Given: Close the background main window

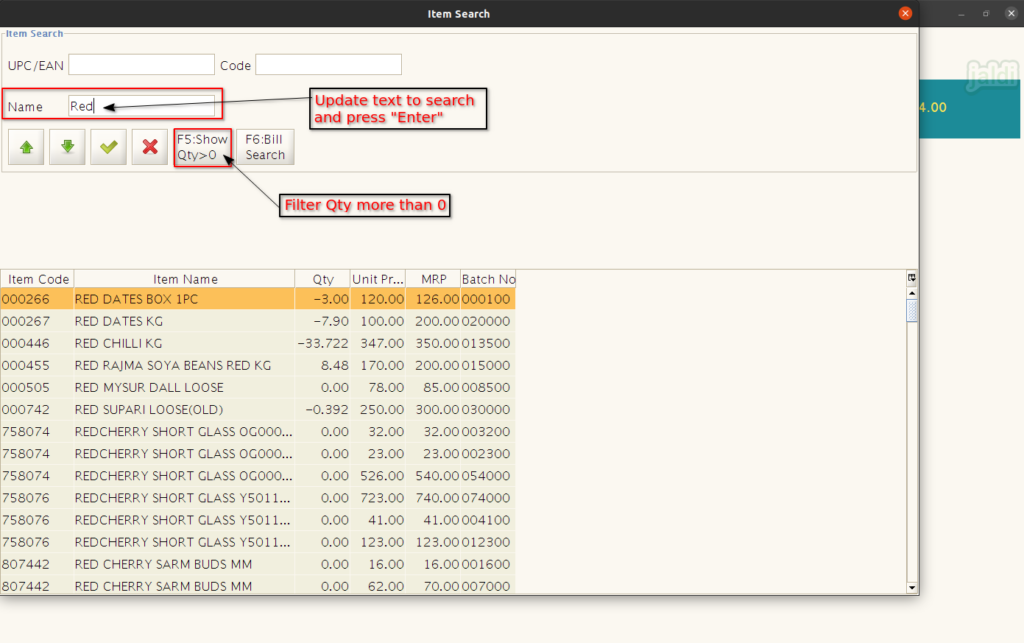Looking at the screenshot, I should click(x=1011, y=14).
